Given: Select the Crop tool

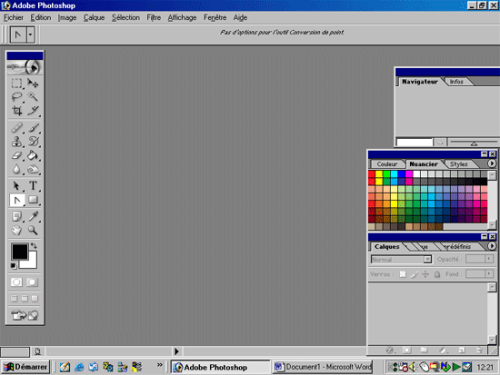Looking at the screenshot, I should coord(17,111).
